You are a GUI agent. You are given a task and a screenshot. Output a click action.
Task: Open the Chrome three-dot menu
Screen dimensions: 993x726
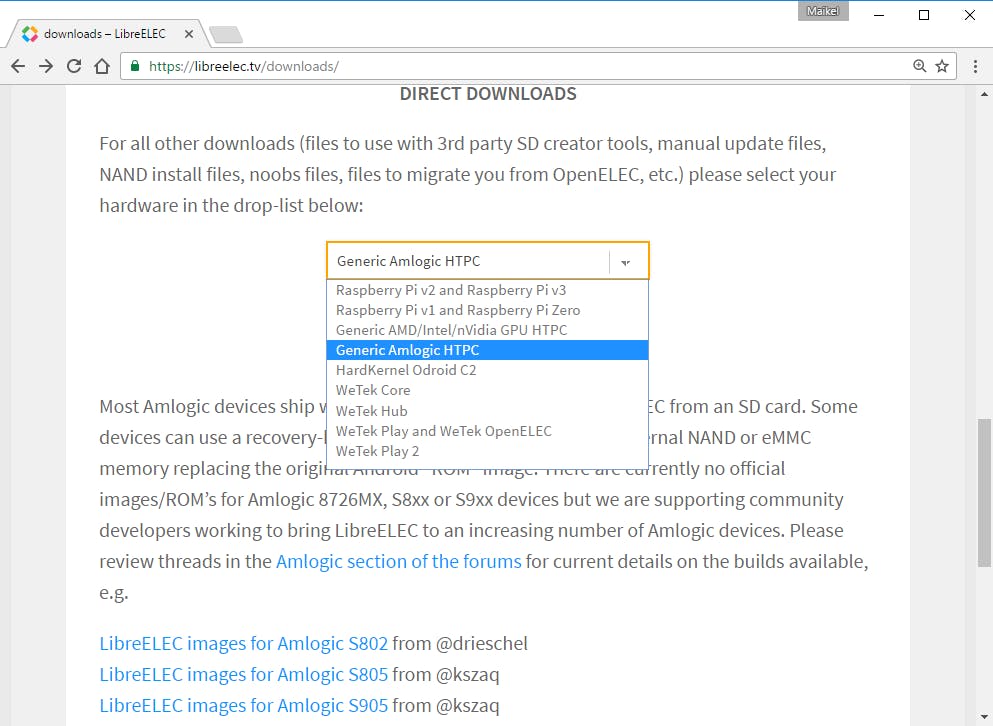pyautogui.click(x=975, y=66)
